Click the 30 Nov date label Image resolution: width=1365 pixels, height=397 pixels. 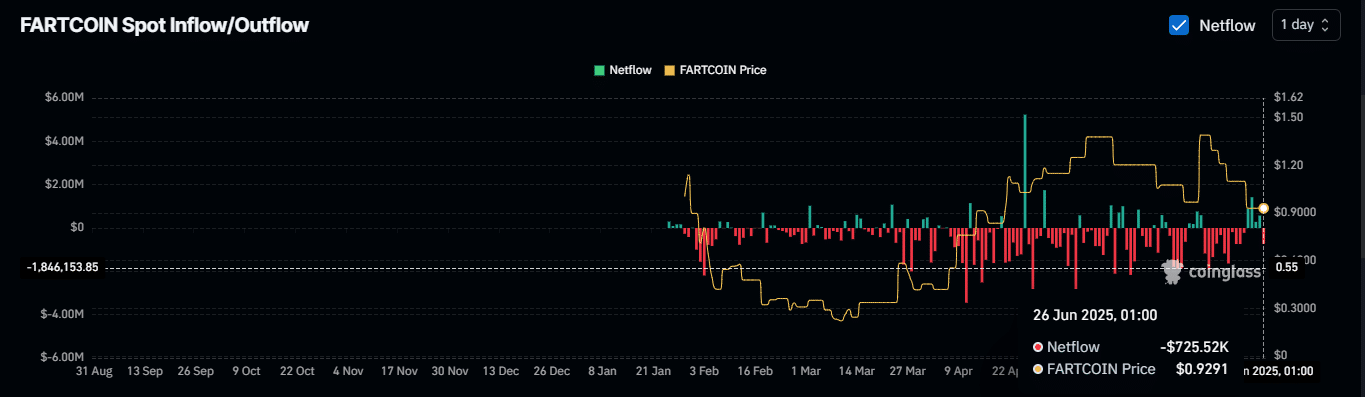click(x=450, y=371)
